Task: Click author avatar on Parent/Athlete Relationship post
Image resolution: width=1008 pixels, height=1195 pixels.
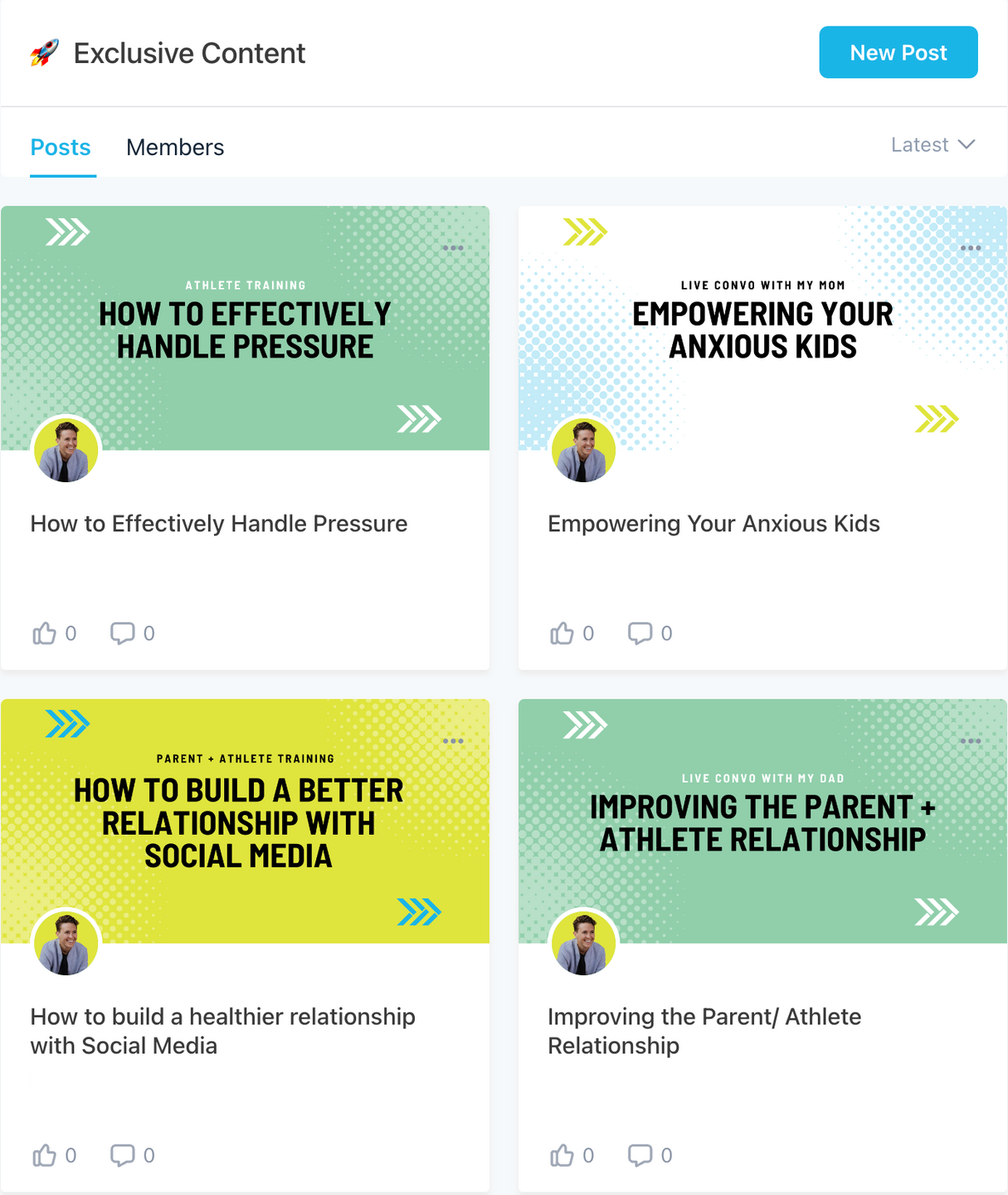Action: coord(583,943)
